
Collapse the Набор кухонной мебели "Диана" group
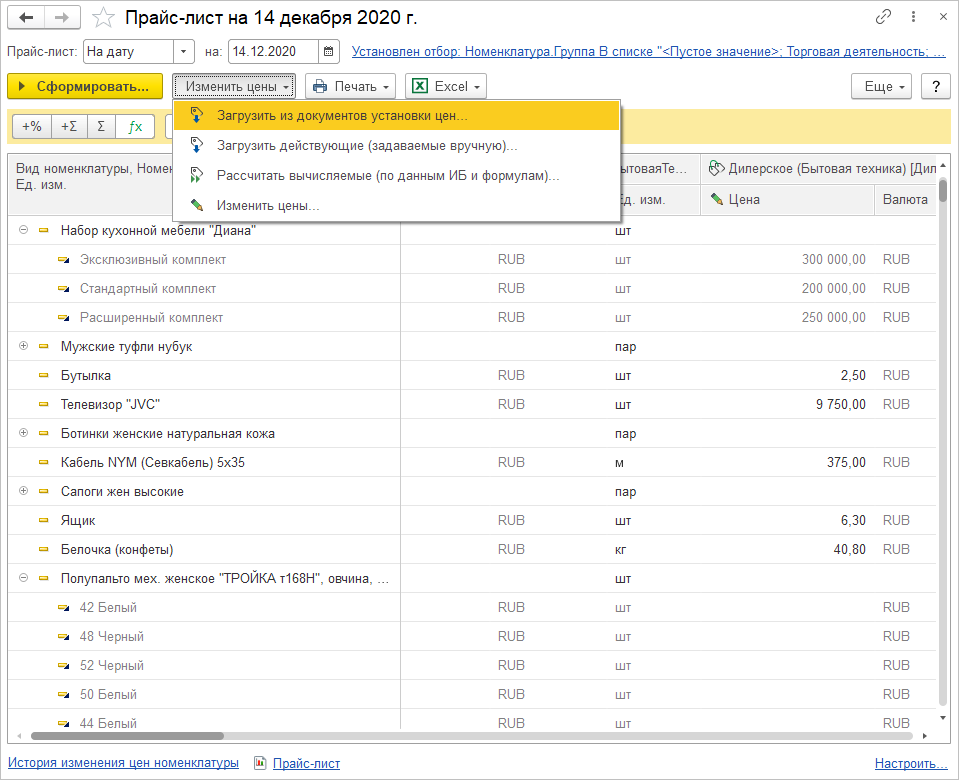(23, 230)
